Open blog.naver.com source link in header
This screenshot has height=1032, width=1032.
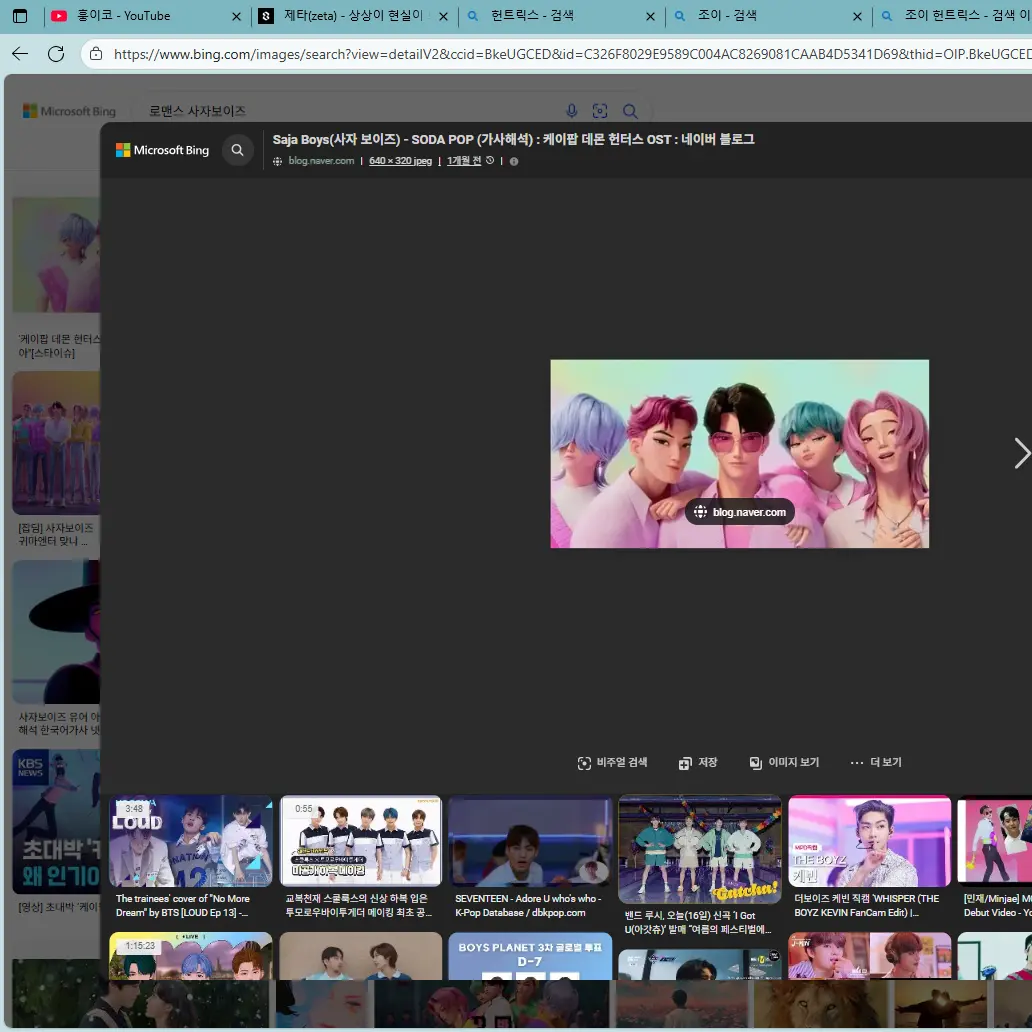coord(321,161)
